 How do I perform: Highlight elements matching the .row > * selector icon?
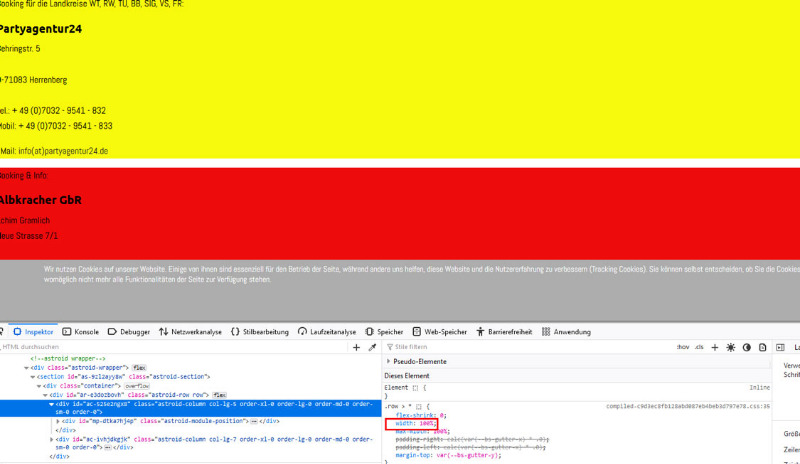[x=419, y=407]
